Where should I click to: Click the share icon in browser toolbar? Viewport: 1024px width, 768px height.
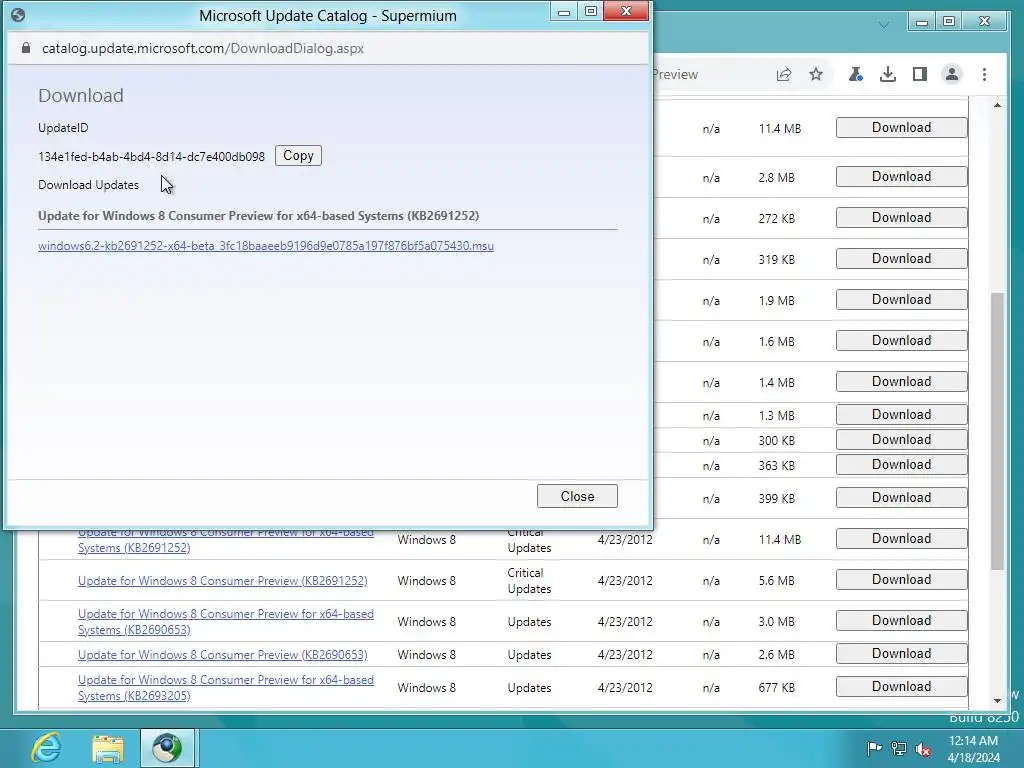click(784, 74)
